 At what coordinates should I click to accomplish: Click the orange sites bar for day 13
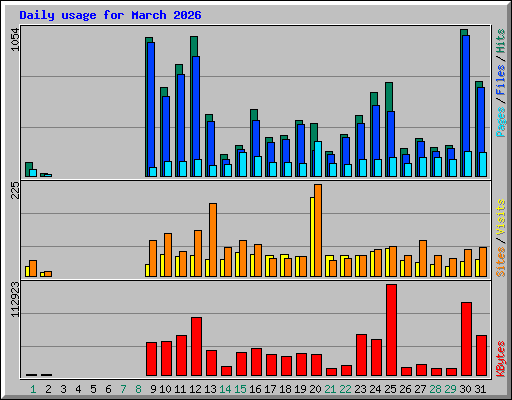click(213, 240)
